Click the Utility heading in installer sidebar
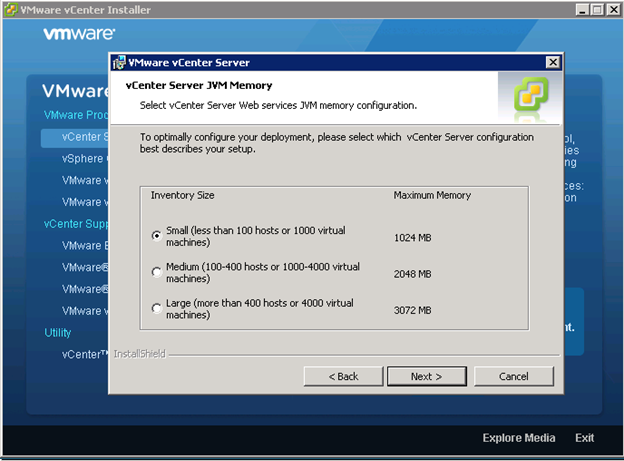624x461 pixels. [57, 332]
